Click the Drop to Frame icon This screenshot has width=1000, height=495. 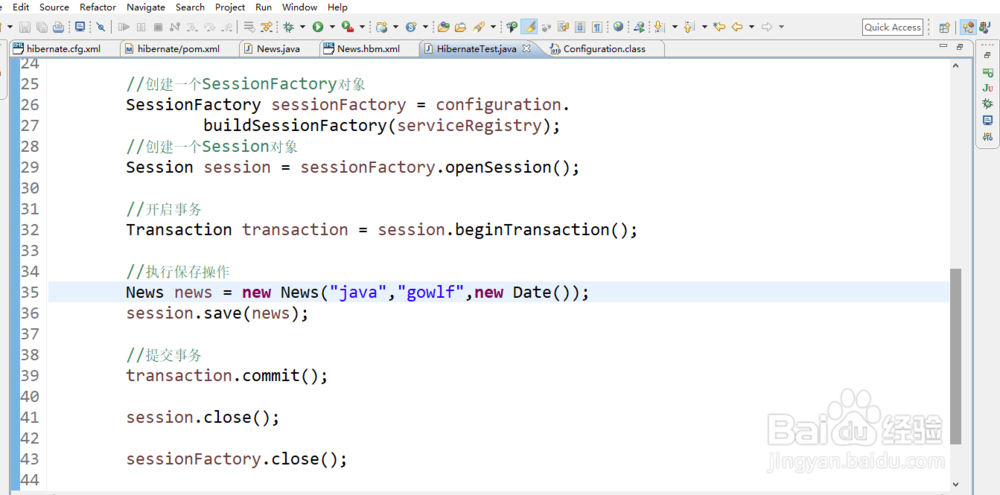click(249, 27)
